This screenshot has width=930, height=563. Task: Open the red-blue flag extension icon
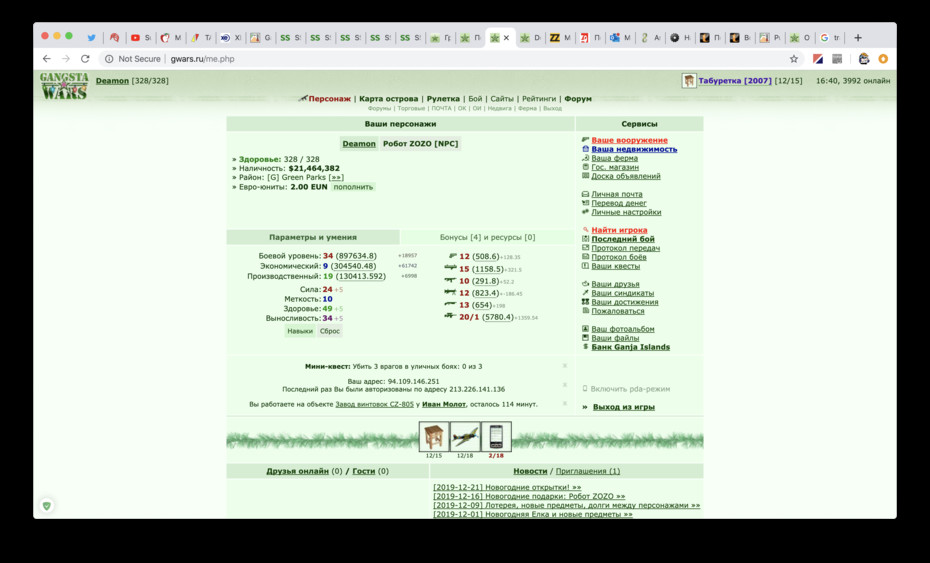818,59
